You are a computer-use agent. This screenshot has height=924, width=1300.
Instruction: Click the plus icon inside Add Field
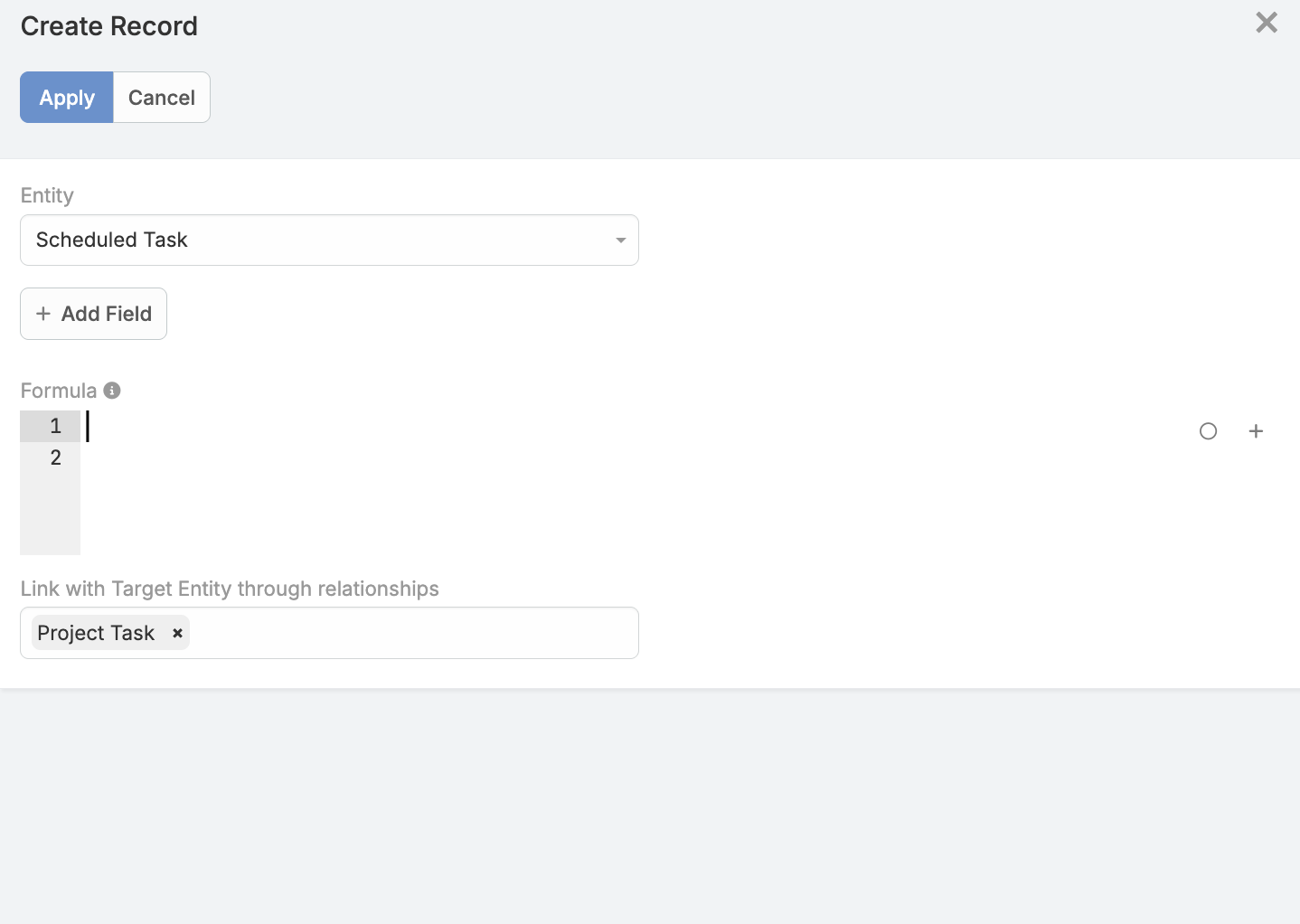pyautogui.click(x=42, y=314)
